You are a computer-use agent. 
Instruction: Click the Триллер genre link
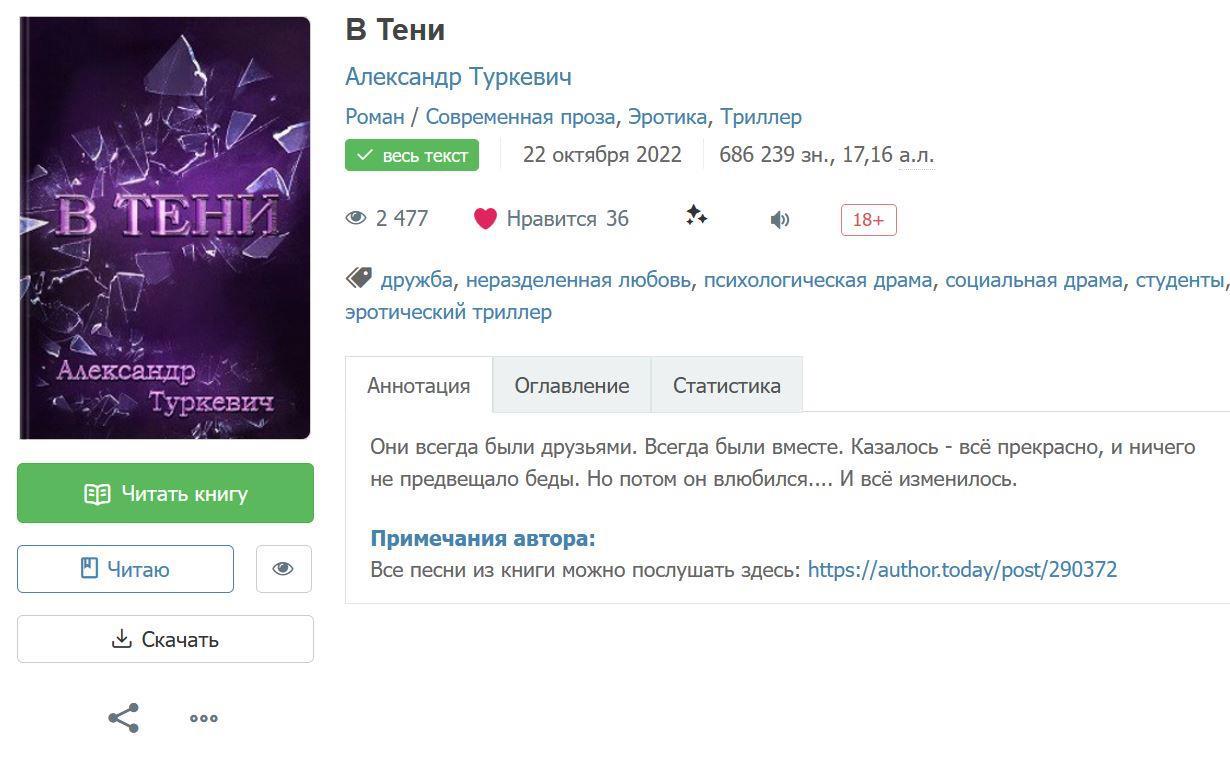760,117
